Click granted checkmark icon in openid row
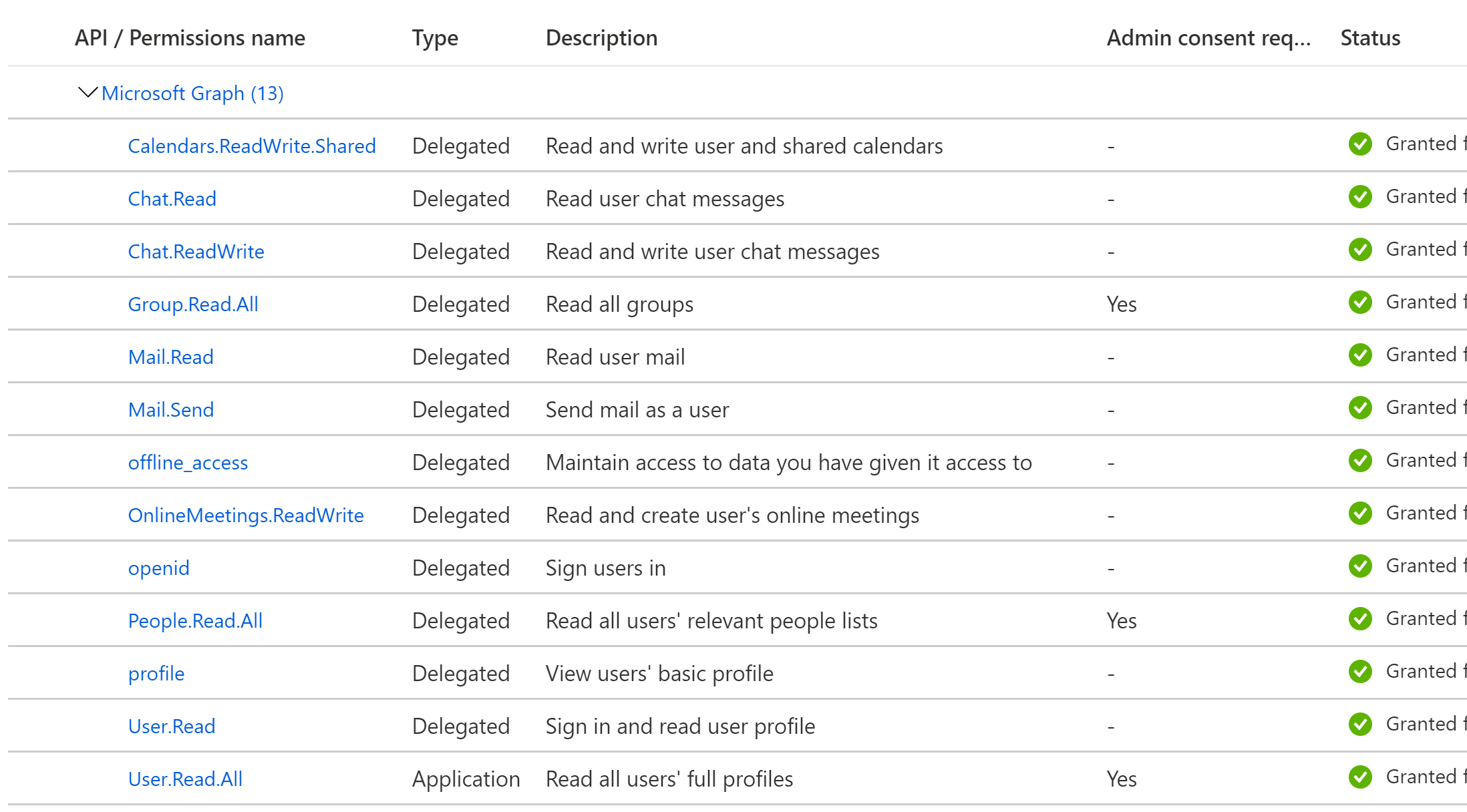This screenshot has width=1467, height=812. [x=1360, y=566]
